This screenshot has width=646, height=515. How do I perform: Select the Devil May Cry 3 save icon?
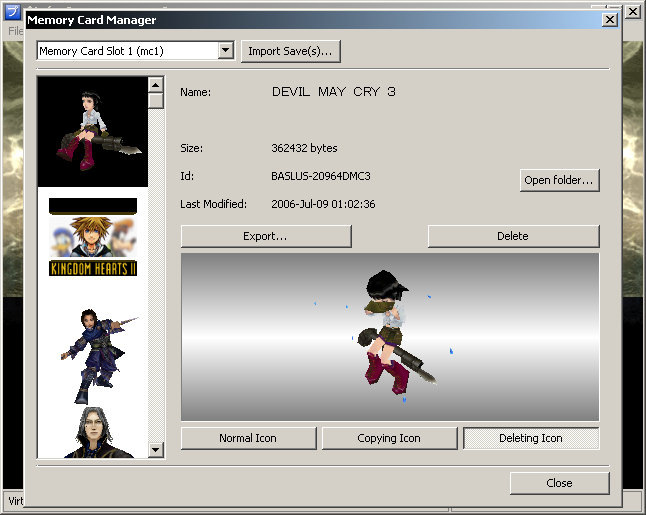(92, 132)
